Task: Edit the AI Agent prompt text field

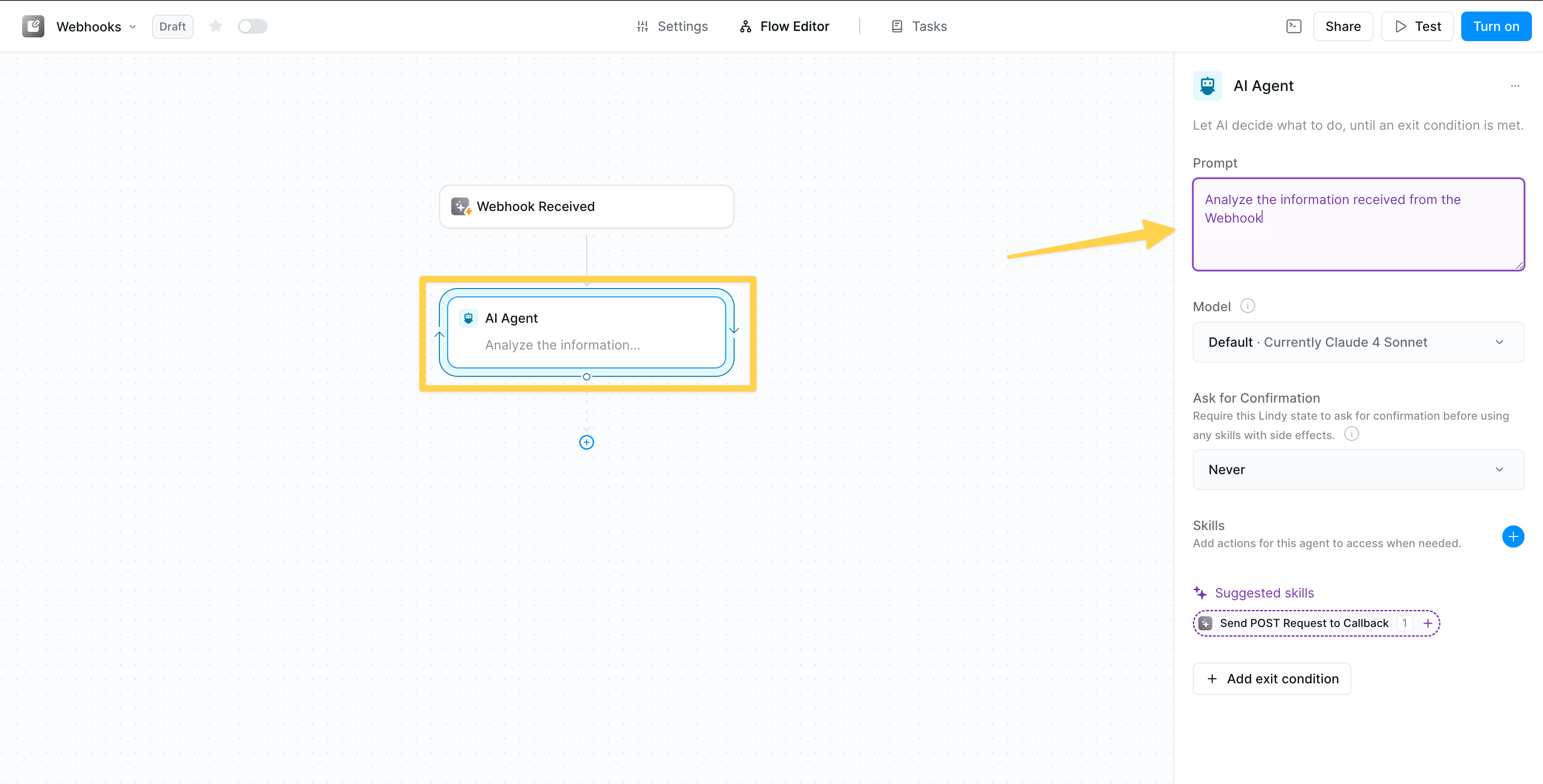Action: click(x=1357, y=224)
